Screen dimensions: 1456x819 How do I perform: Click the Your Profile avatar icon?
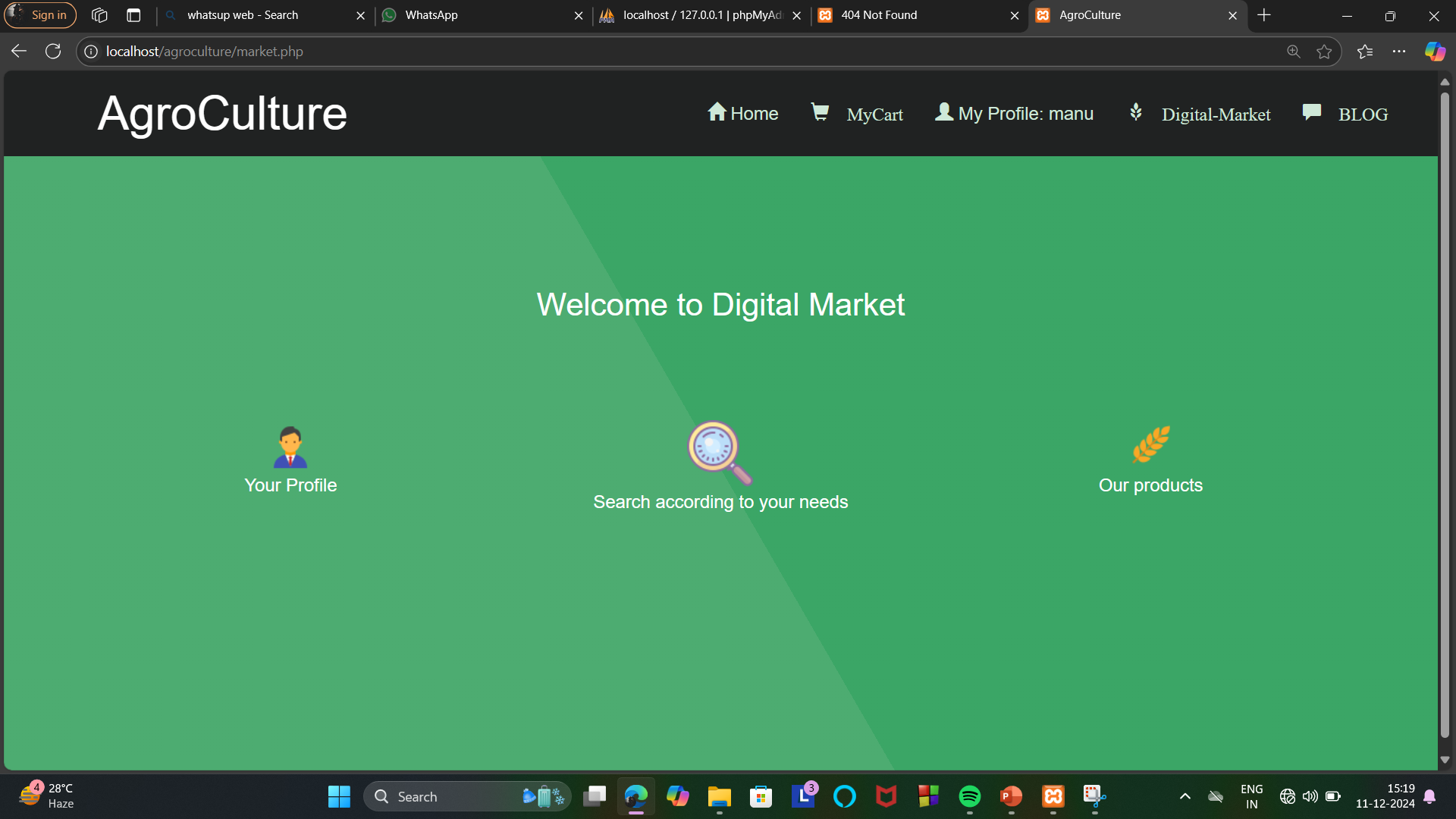click(290, 447)
